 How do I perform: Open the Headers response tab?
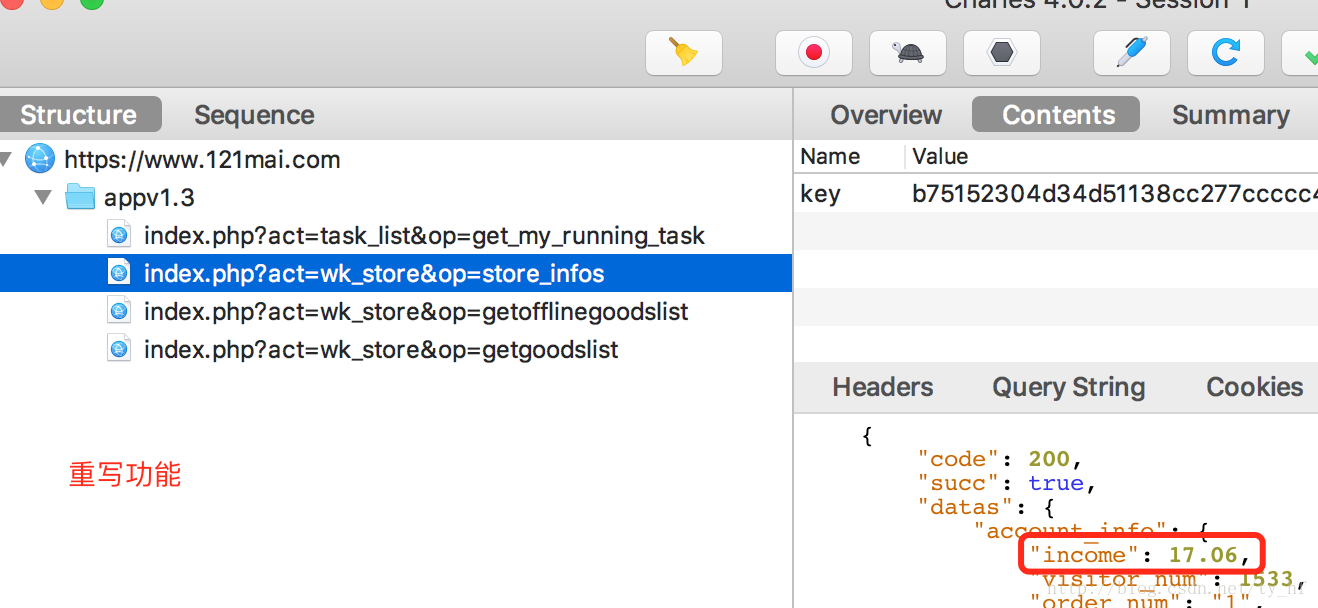[x=883, y=387]
